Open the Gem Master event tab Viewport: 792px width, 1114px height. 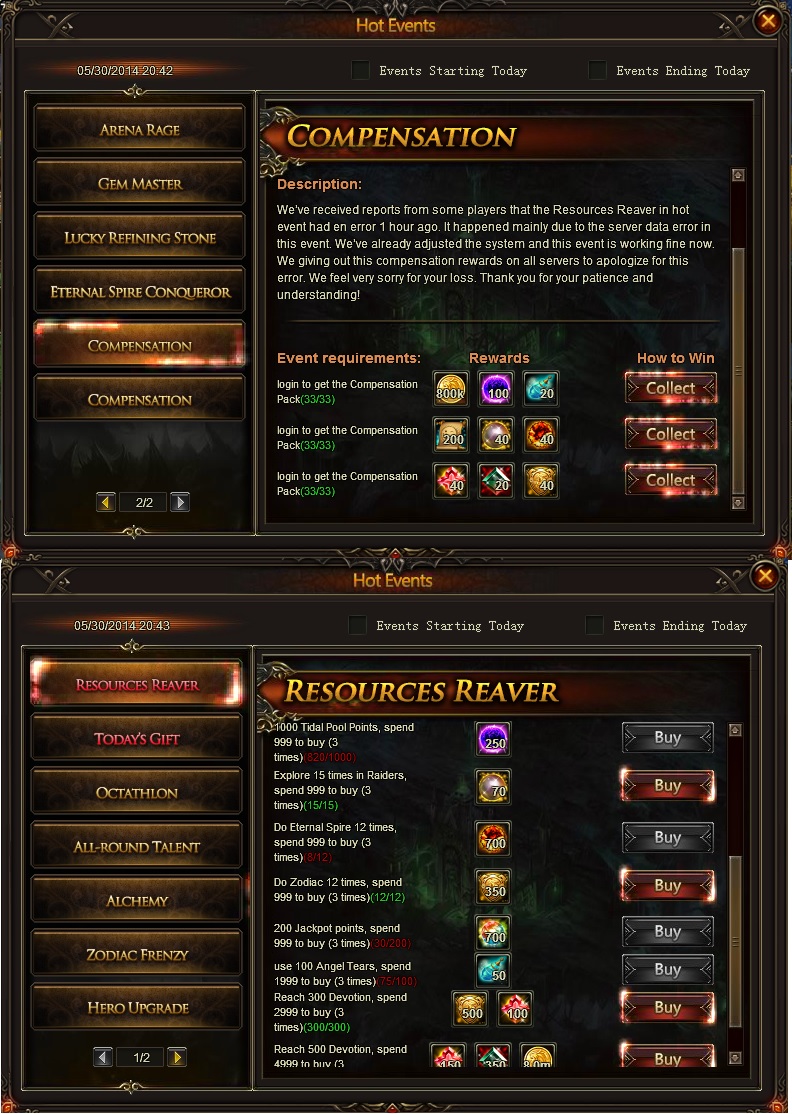click(x=140, y=183)
